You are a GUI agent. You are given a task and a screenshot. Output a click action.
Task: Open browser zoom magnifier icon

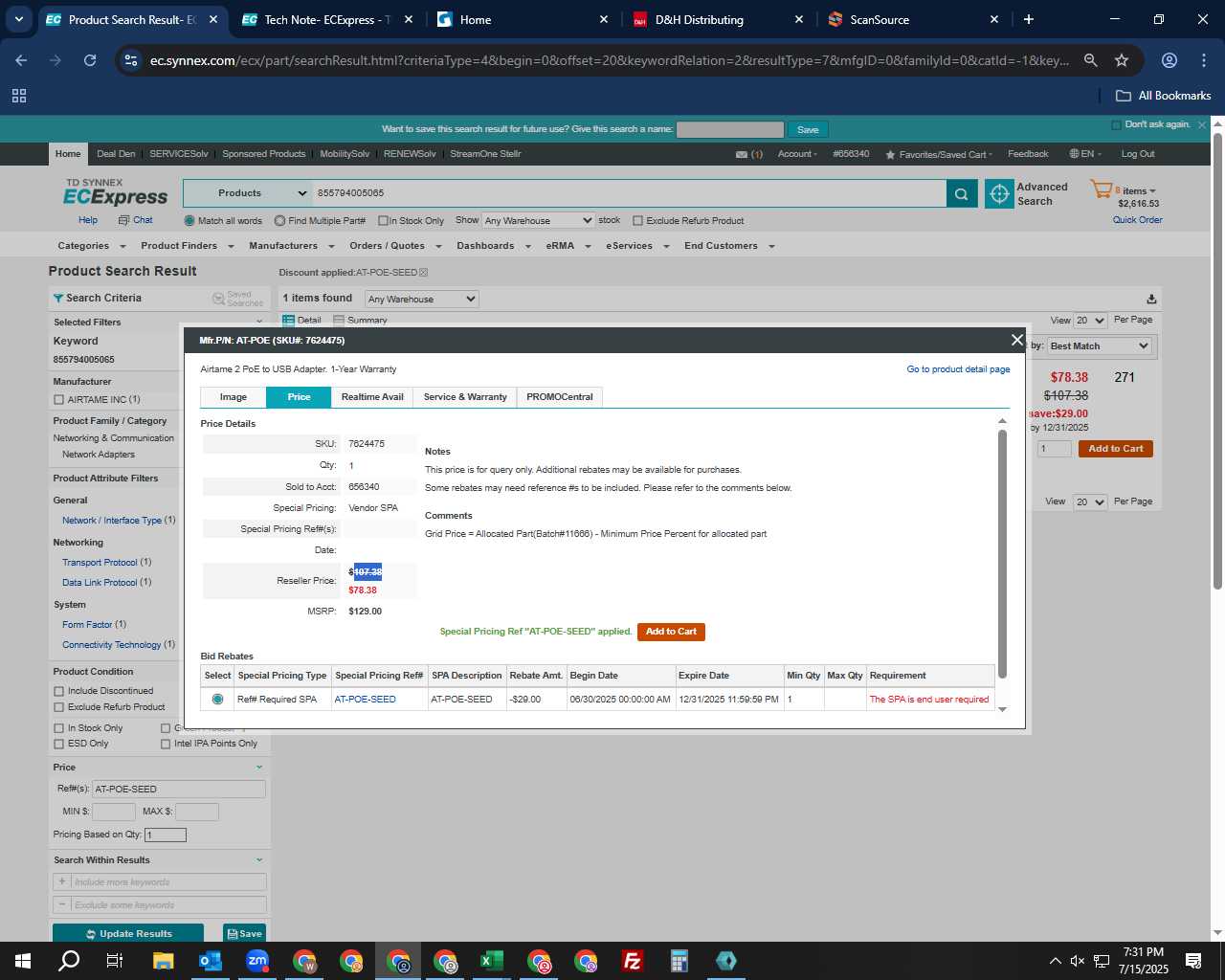pos(1090,60)
